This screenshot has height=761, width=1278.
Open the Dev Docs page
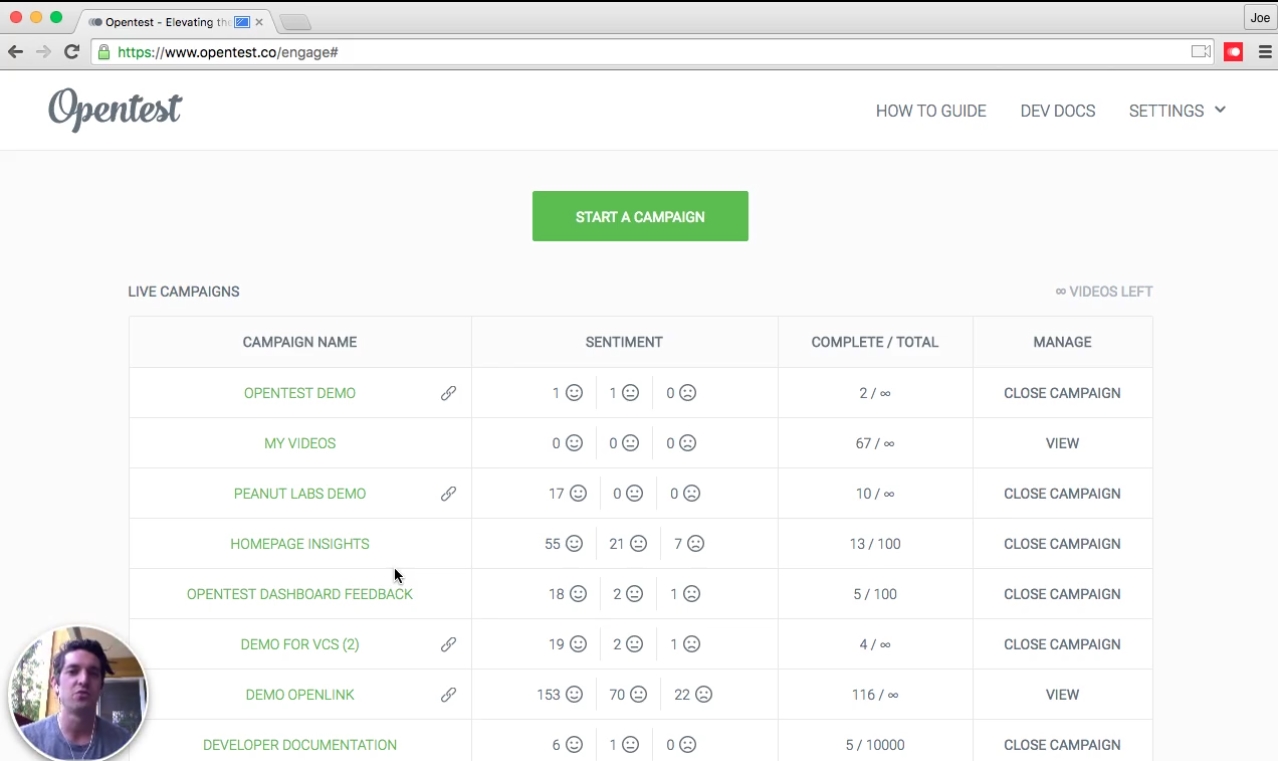click(1058, 111)
